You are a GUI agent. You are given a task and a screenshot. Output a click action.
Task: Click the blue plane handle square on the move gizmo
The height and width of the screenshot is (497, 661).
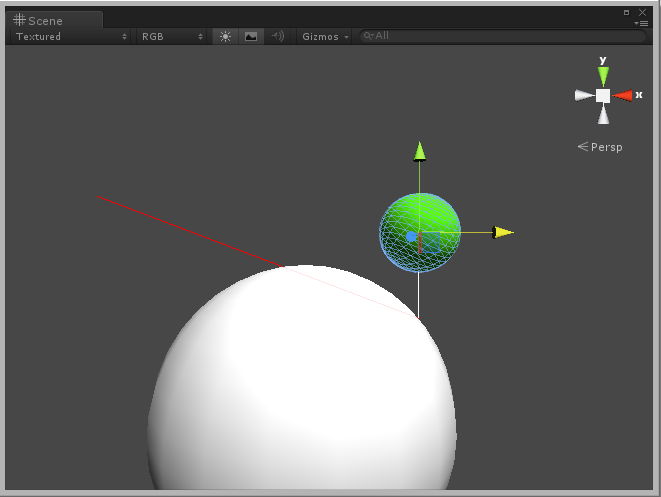(x=430, y=242)
